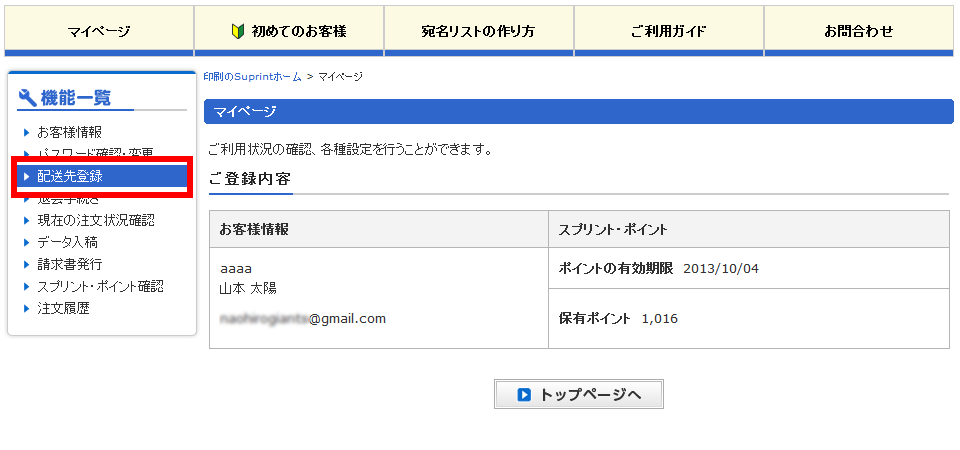Click the arrow bullet beside データ入稿
The width and height of the screenshot is (960, 450).
coord(26,242)
